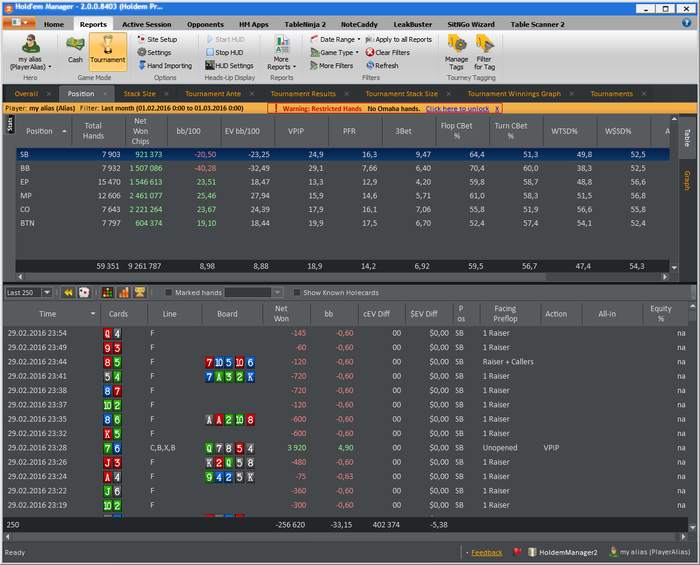Open the my alias hero selector
The width and height of the screenshot is (700, 565).
click(x=30, y=52)
